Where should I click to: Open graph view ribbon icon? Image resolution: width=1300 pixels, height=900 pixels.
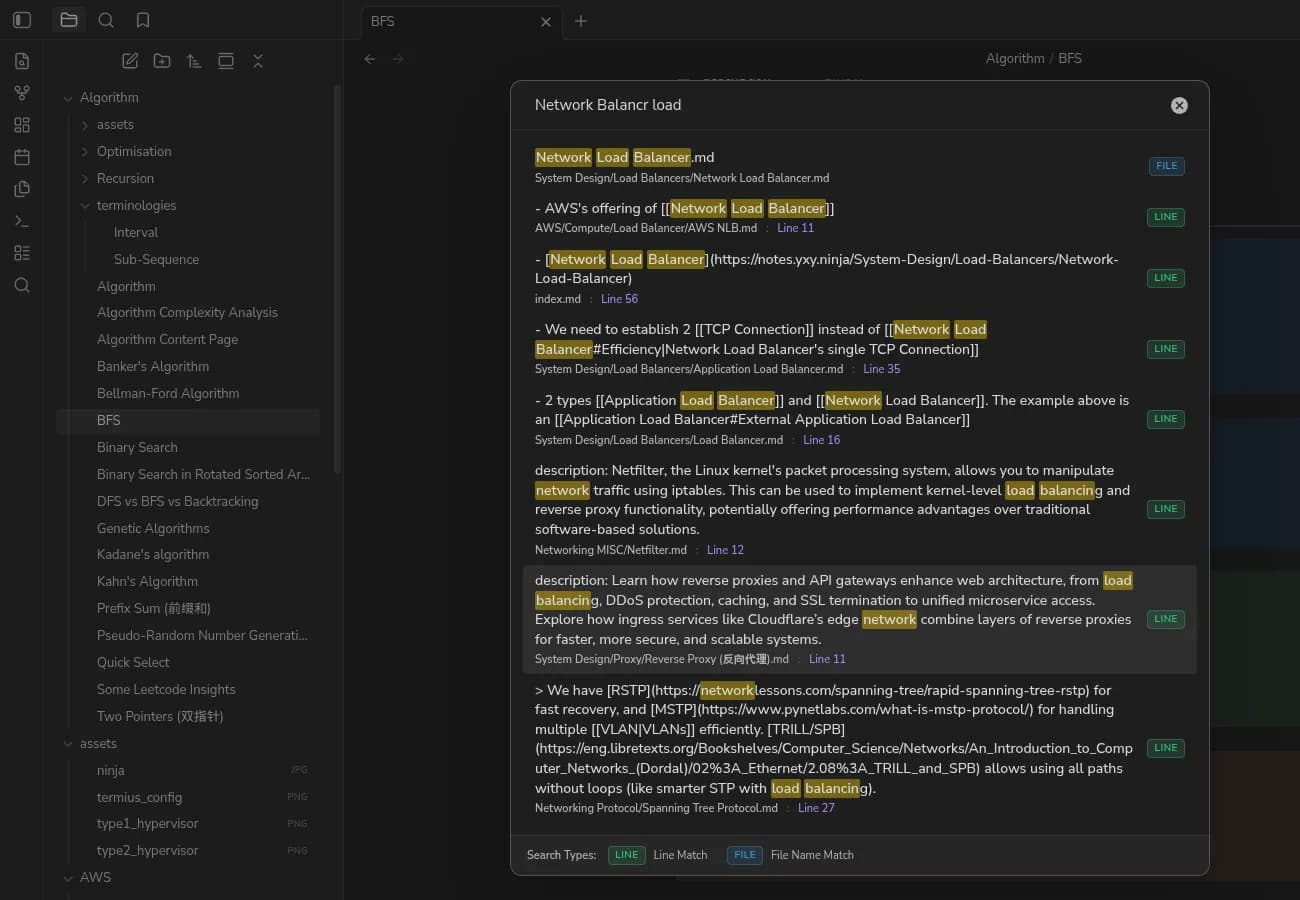pyautogui.click(x=22, y=93)
